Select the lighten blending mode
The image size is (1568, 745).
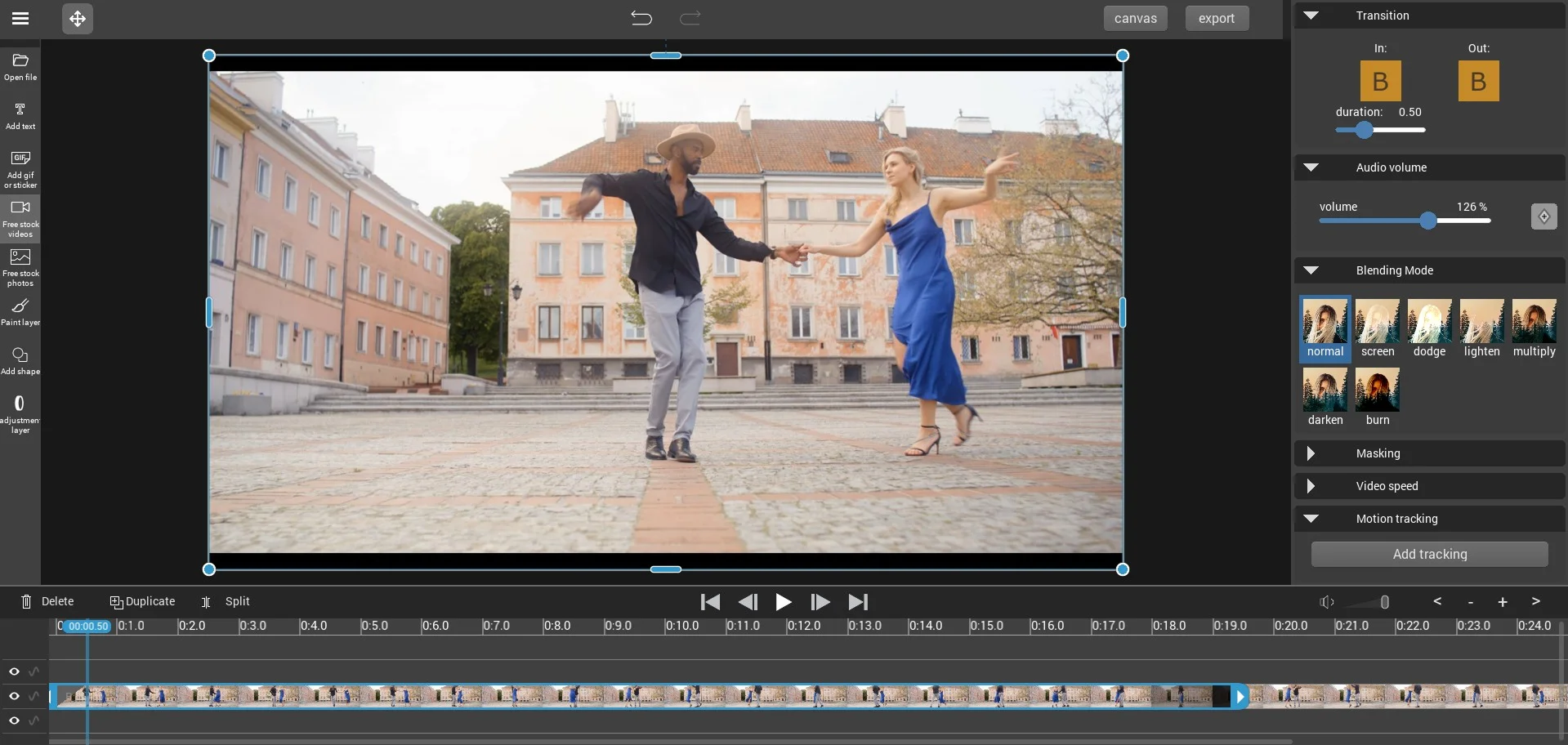1481,329
